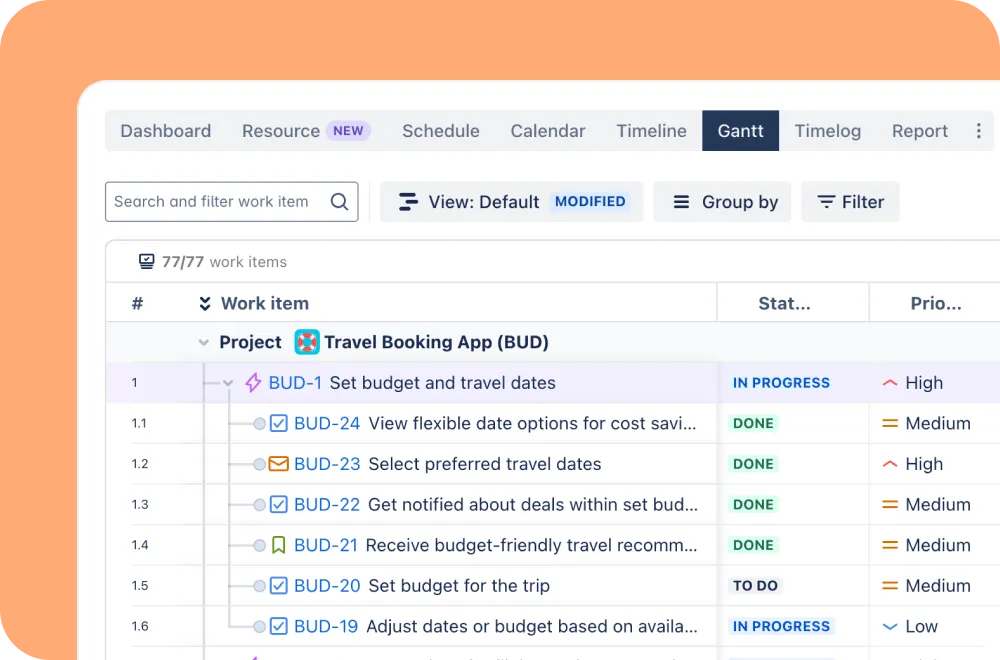Click the BUD-22 task checkbox icon
Screen dimensions: 1000x660
(x=279, y=504)
